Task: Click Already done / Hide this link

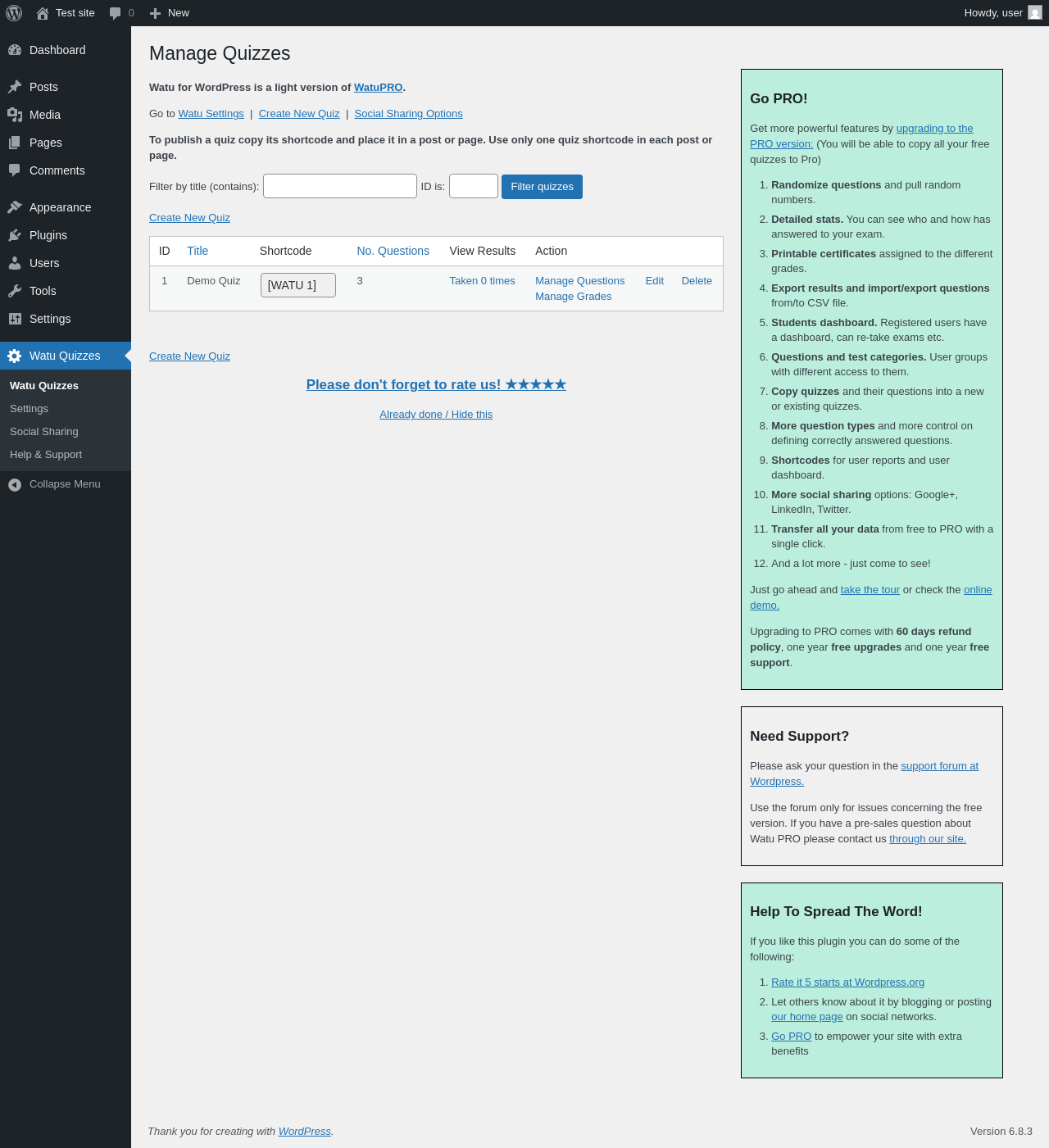Action: coord(436,415)
